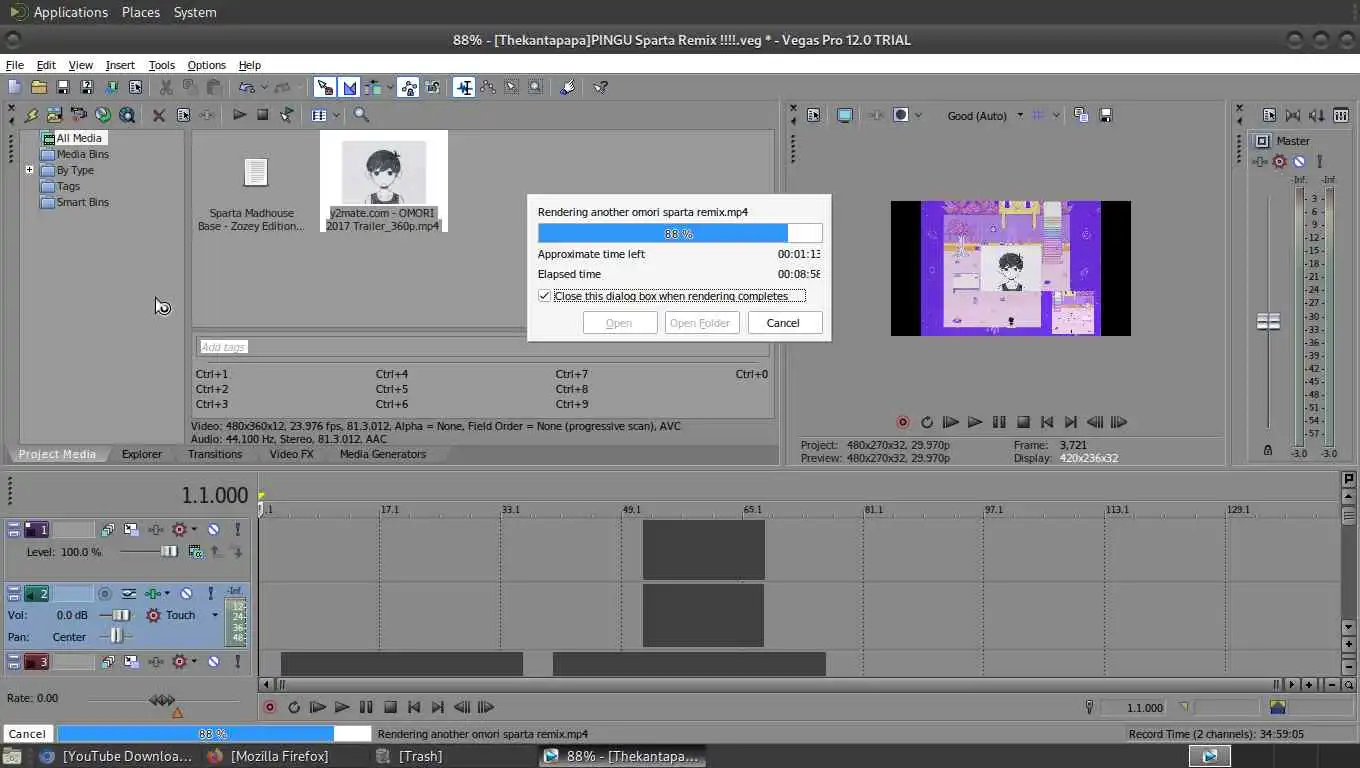
Task: Adjust track 1 Level slider
Action: pos(169,551)
